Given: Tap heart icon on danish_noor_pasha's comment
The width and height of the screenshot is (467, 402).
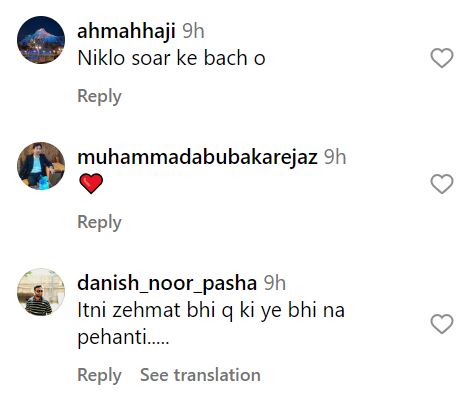Looking at the screenshot, I should pyautogui.click(x=442, y=324).
